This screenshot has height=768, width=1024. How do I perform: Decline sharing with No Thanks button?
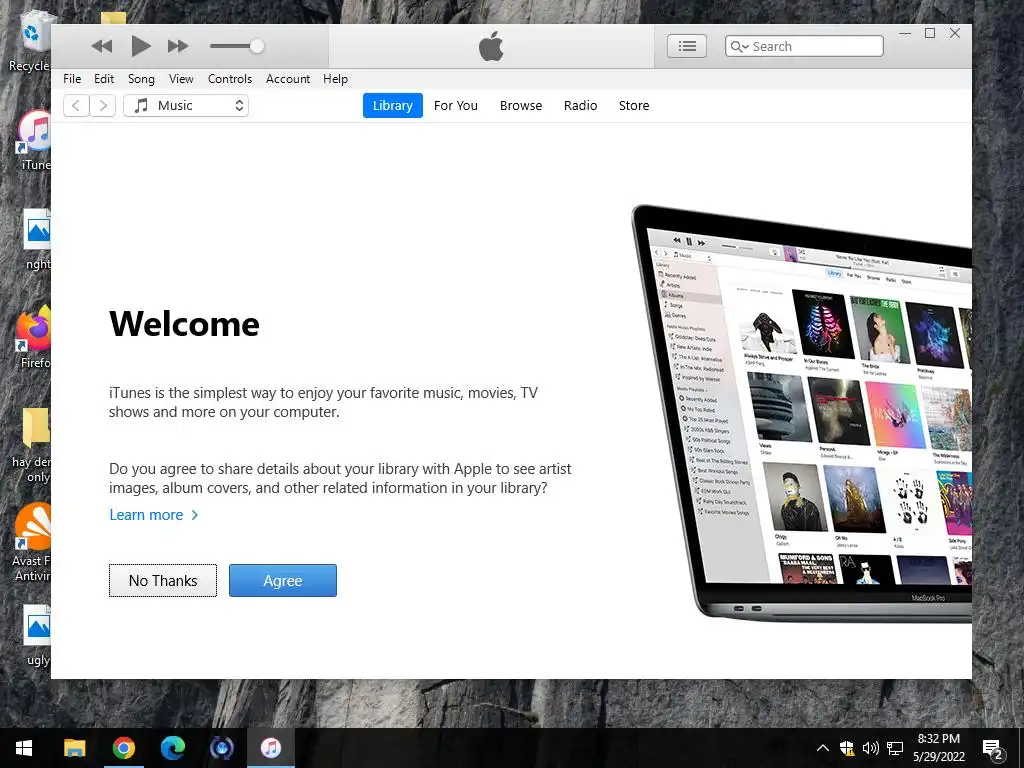[163, 581]
